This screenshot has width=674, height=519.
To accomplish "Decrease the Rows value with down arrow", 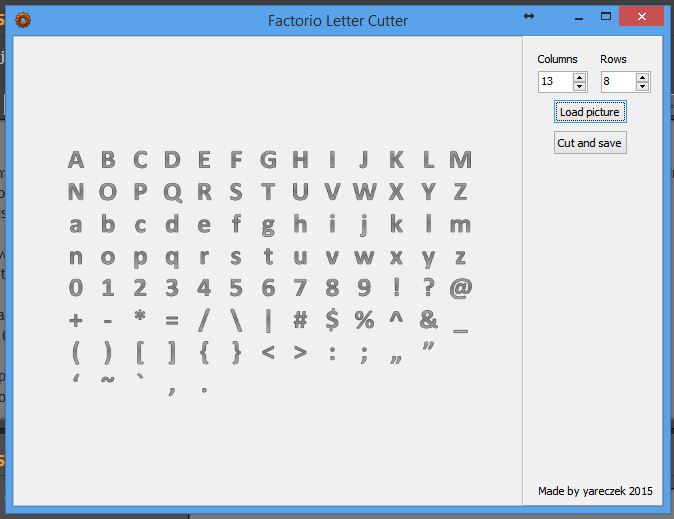I will (642, 86).
